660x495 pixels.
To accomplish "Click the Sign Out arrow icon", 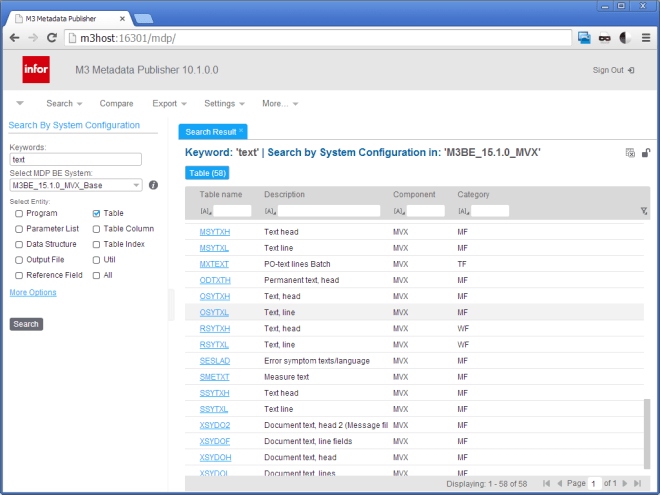I will pyautogui.click(x=631, y=70).
